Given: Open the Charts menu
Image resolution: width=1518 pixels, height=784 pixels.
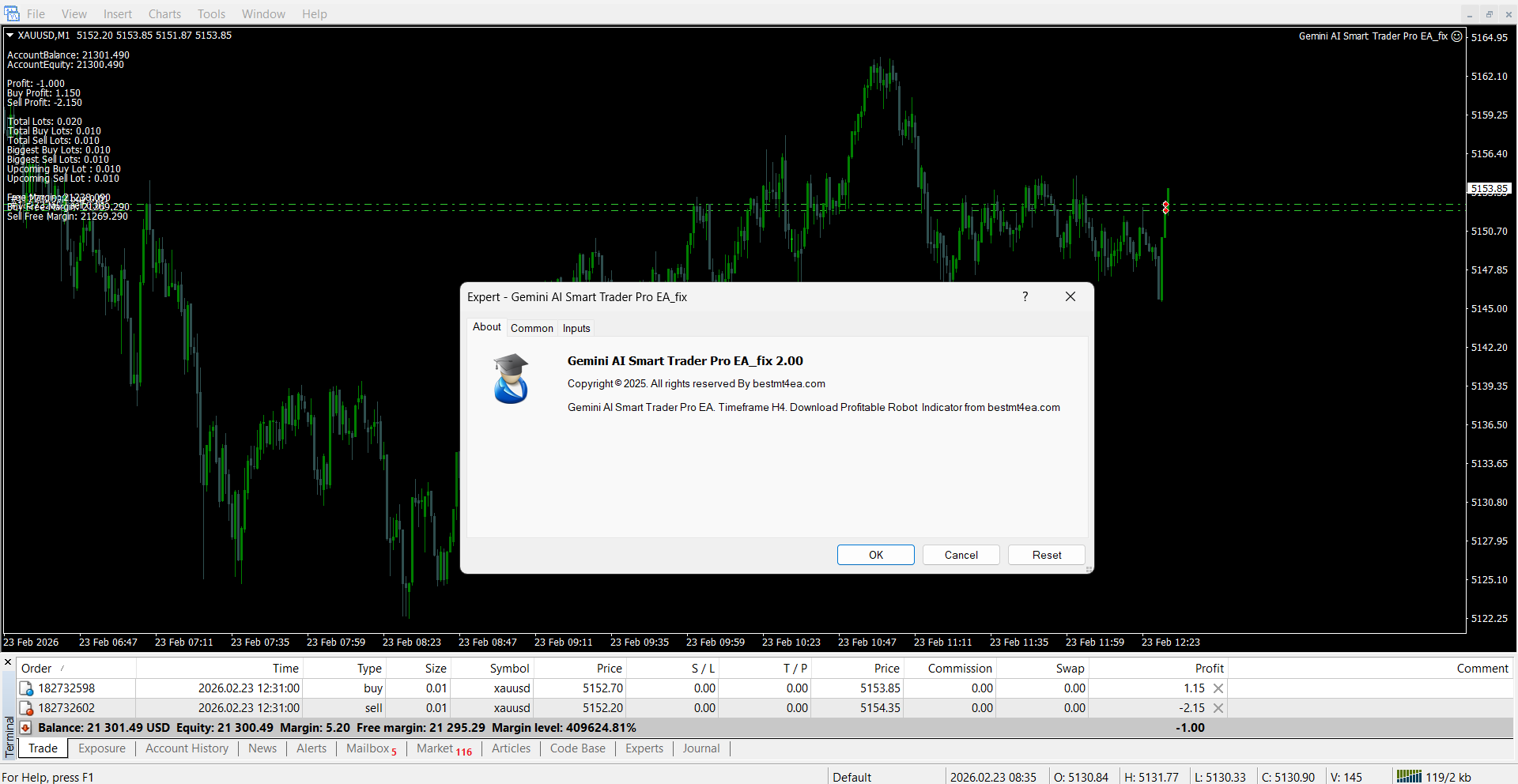Looking at the screenshot, I should point(164,14).
